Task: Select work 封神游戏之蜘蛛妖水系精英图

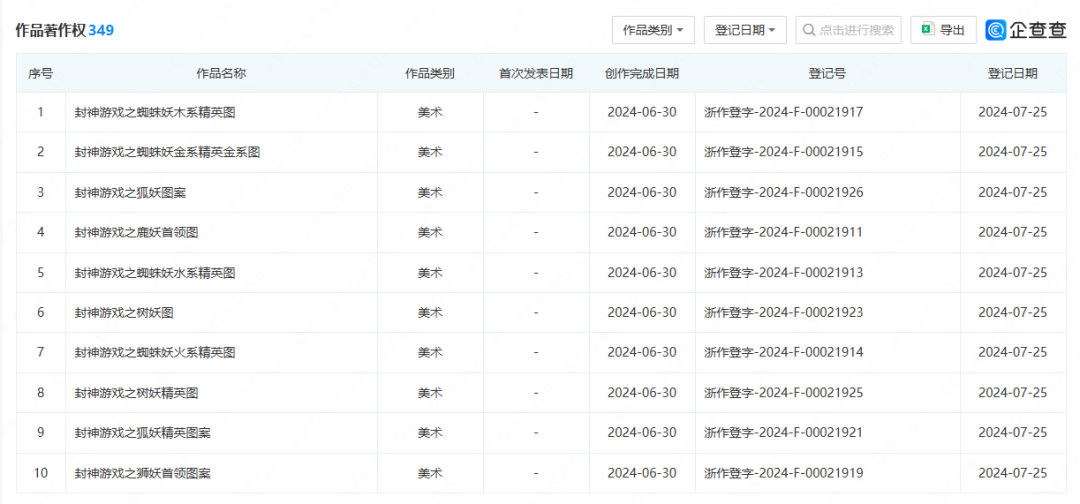Action: [155, 272]
